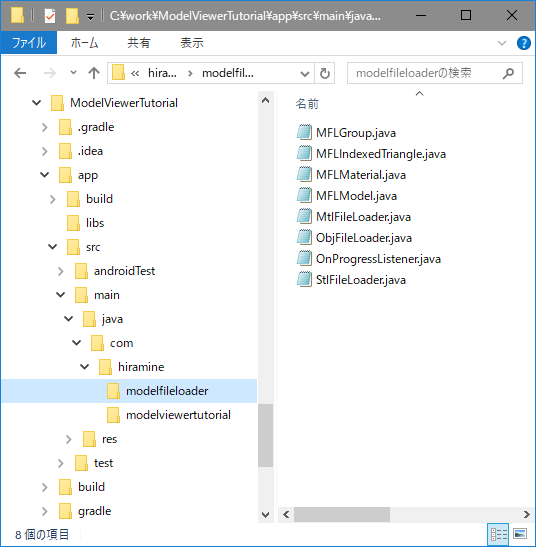Image resolution: width=536 pixels, height=547 pixels.
Task: Click the modelfileloader search box
Action: pyautogui.click(x=426, y=73)
